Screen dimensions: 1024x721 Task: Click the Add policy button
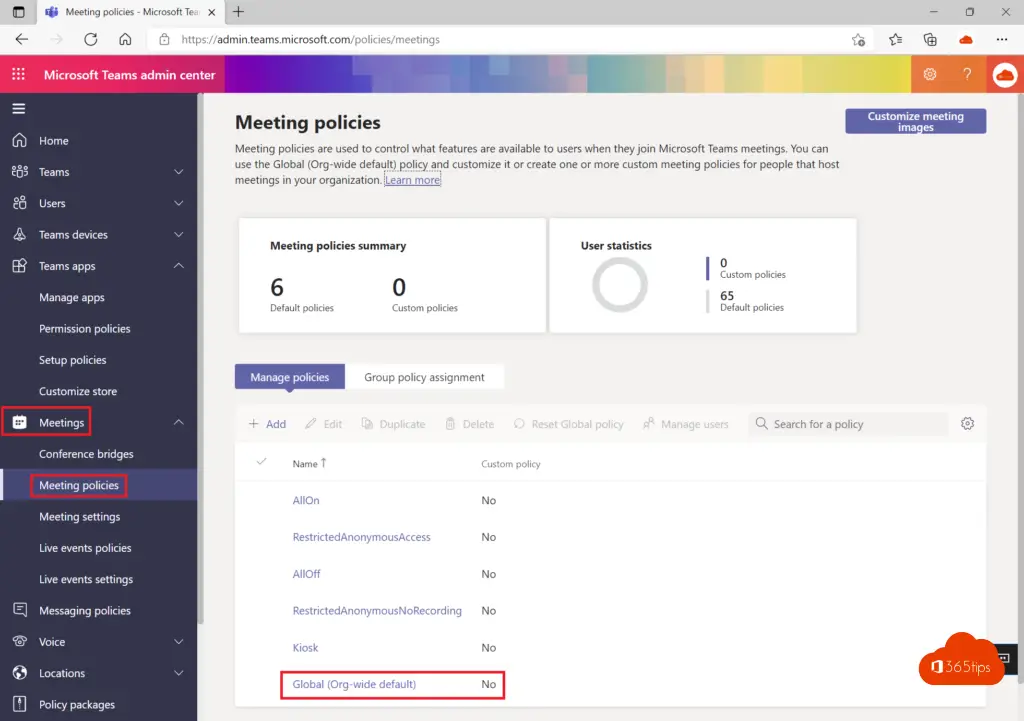click(x=267, y=424)
